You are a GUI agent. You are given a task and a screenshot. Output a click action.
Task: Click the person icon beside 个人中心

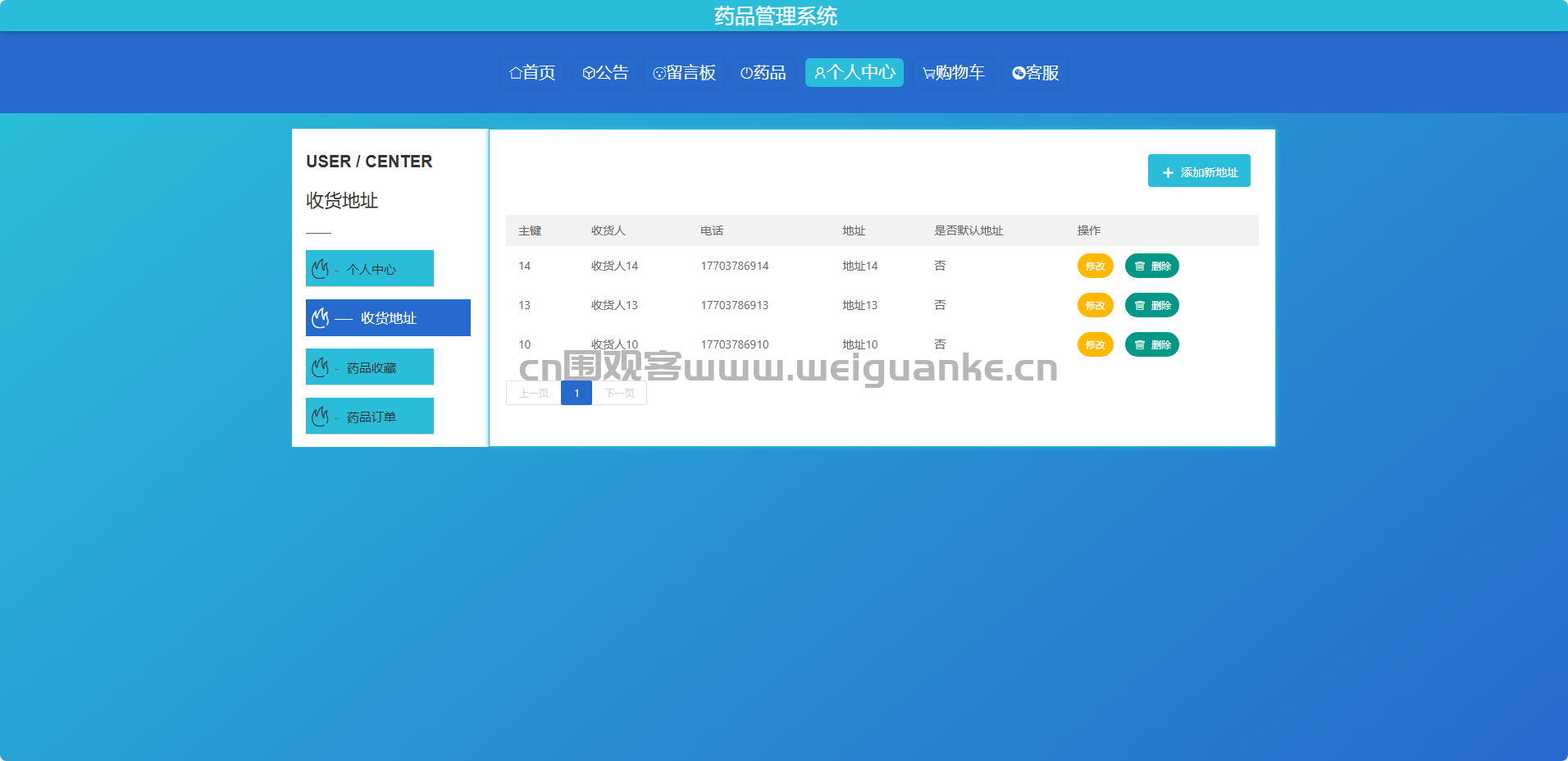pos(820,73)
